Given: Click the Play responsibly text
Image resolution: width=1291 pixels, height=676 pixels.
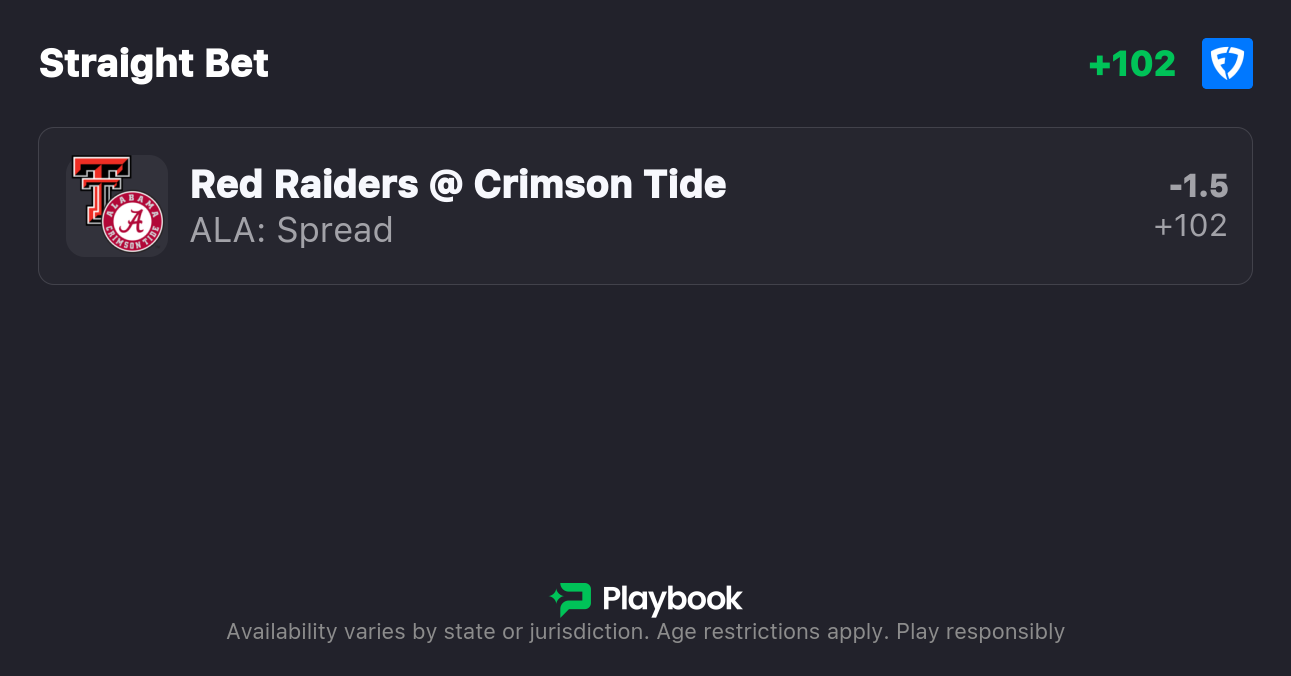Looking at the screenshot, I should coord(980,632).
